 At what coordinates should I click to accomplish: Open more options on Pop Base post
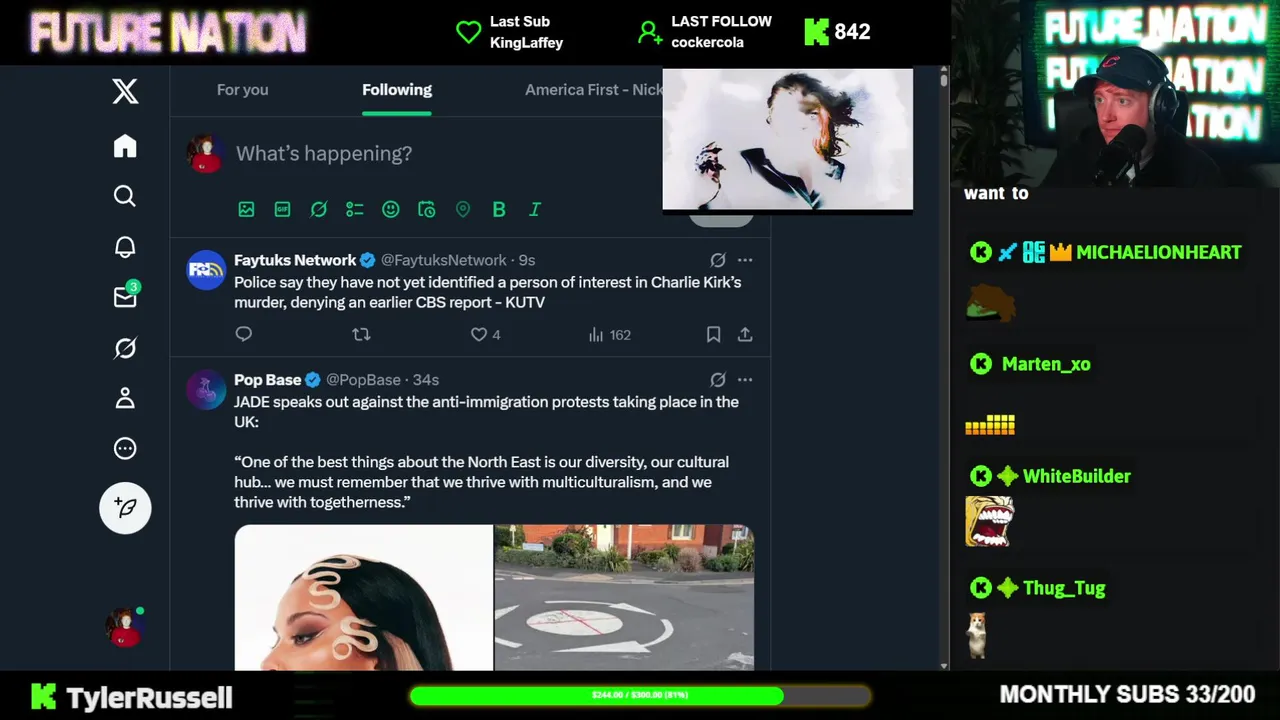[x=745, y=380]
